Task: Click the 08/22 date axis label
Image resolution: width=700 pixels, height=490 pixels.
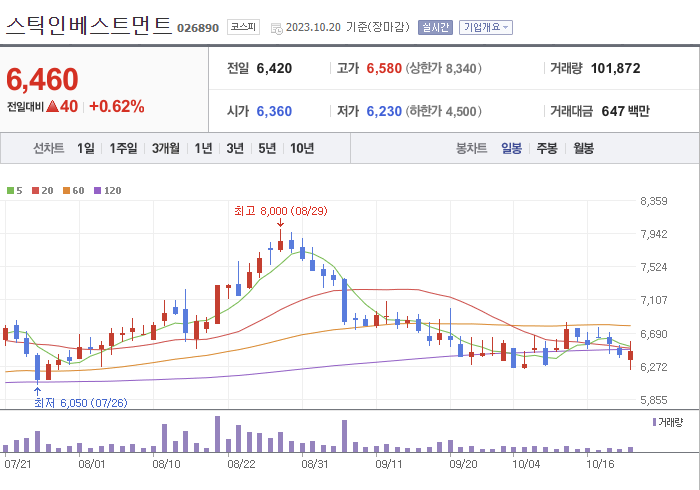Action: 241,464
